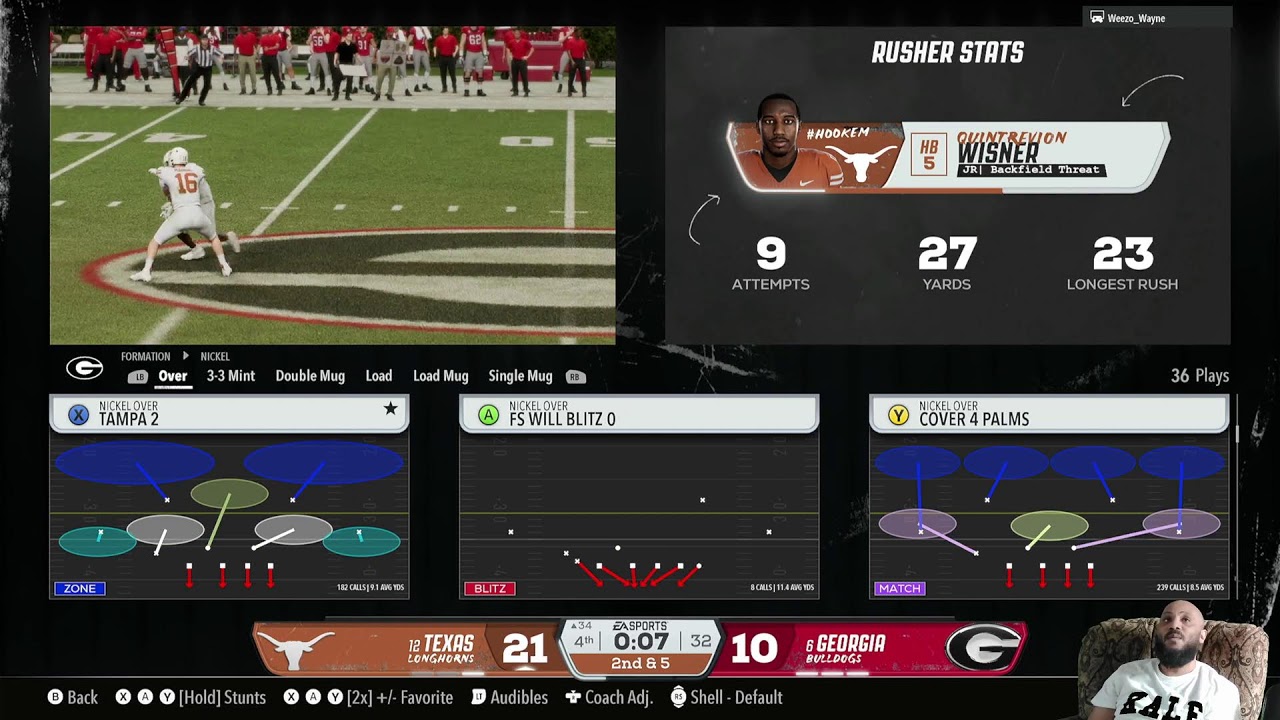Click the A button glyph on FS Will Blitz 0
Image resolution: width=1280 pixels, height=720 pixels.
[488, 415]
